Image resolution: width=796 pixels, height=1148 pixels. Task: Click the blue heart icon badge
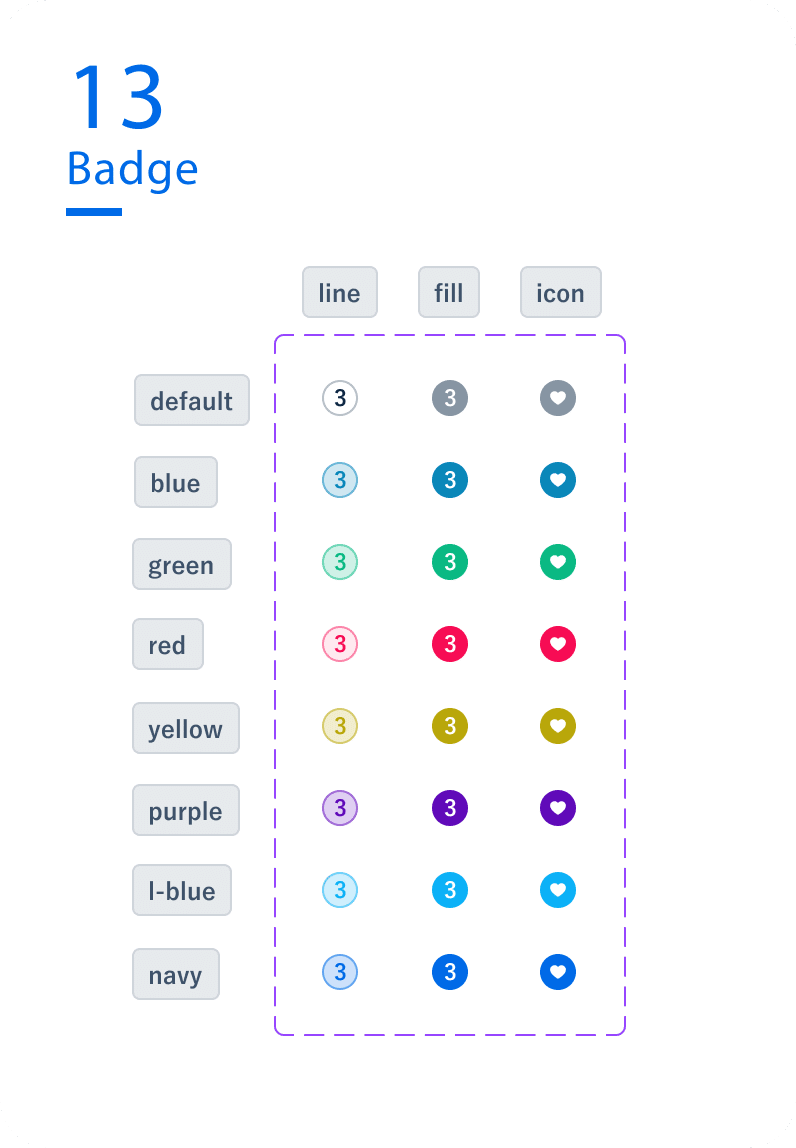[558, 480]
